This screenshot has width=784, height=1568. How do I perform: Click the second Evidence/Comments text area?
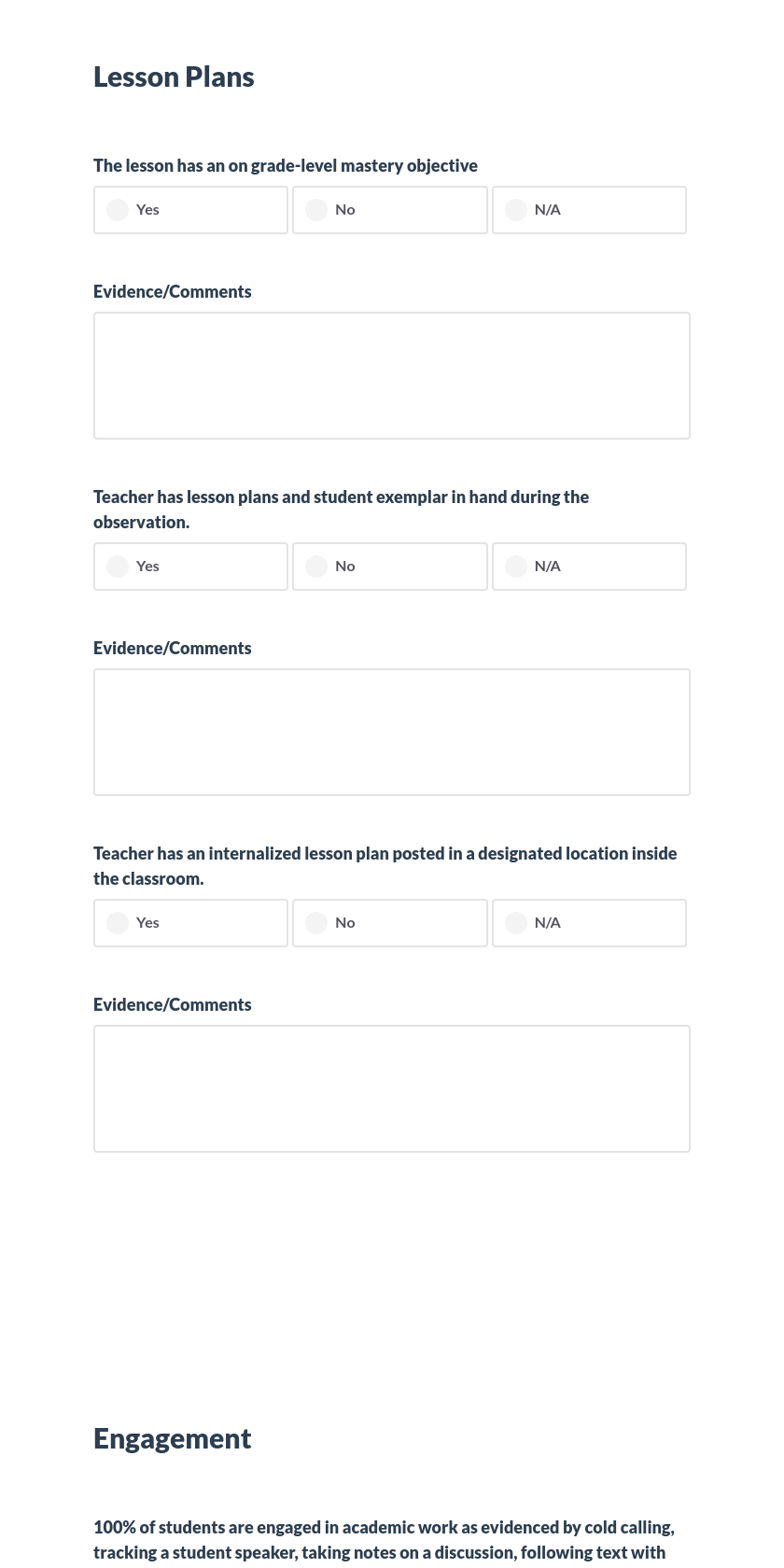[391, 732]
